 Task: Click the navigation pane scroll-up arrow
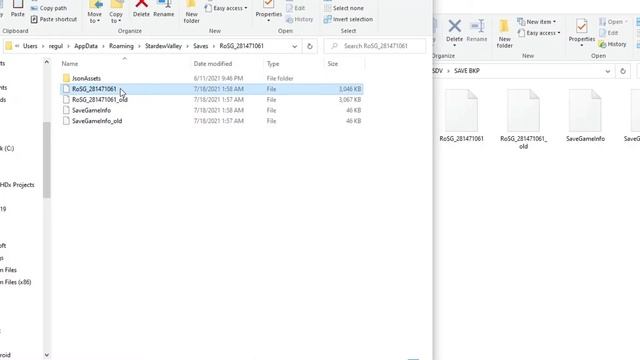pos(47,62)
